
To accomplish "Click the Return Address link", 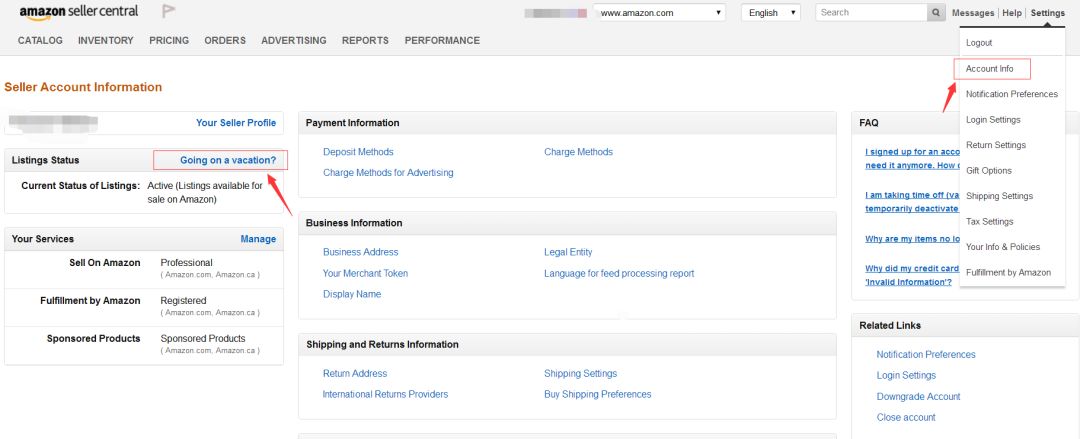I will point(355,374).
